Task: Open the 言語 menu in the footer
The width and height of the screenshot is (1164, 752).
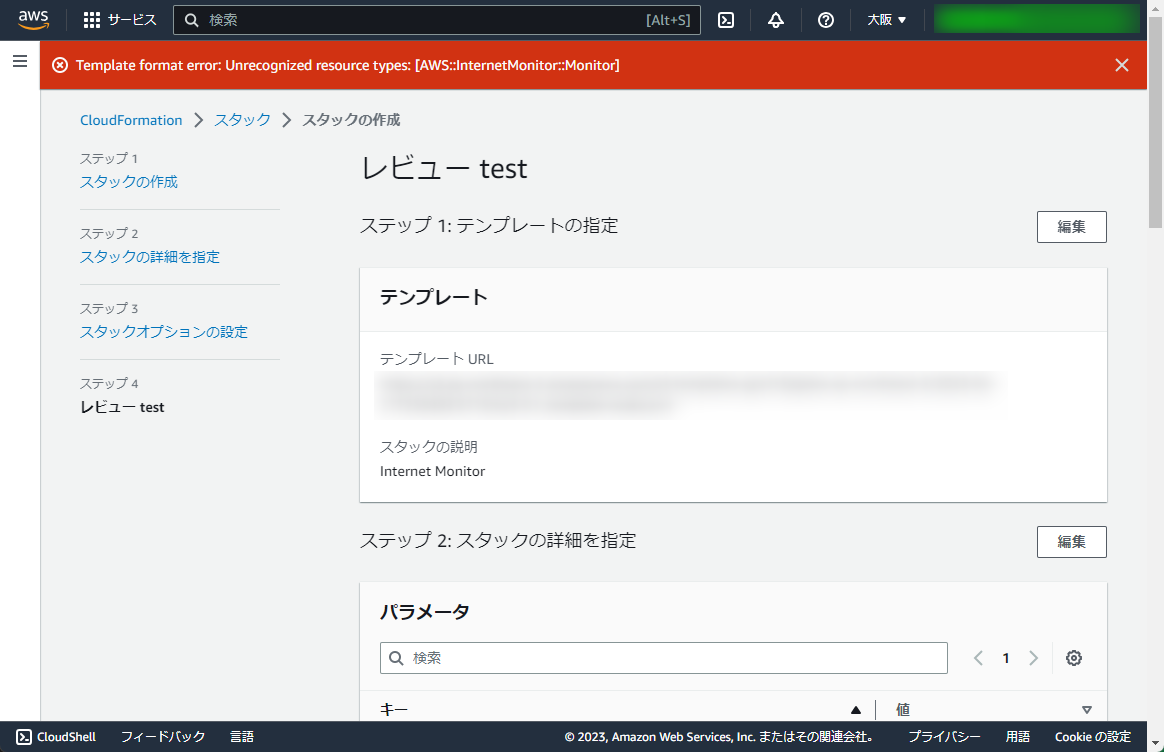Action: [x=242, y=737]
